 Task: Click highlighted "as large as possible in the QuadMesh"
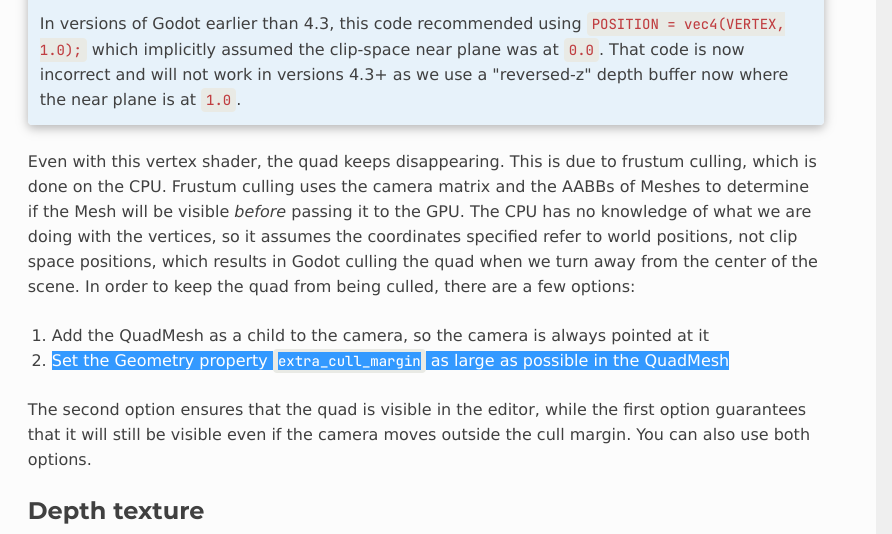tap(579, 360)
